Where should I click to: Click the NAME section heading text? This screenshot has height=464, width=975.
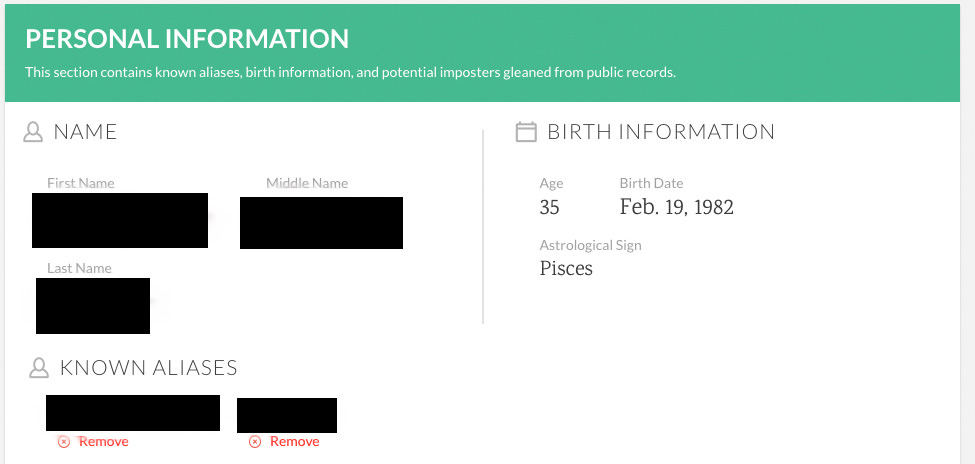pyautogui.click(x=85, y=132)
